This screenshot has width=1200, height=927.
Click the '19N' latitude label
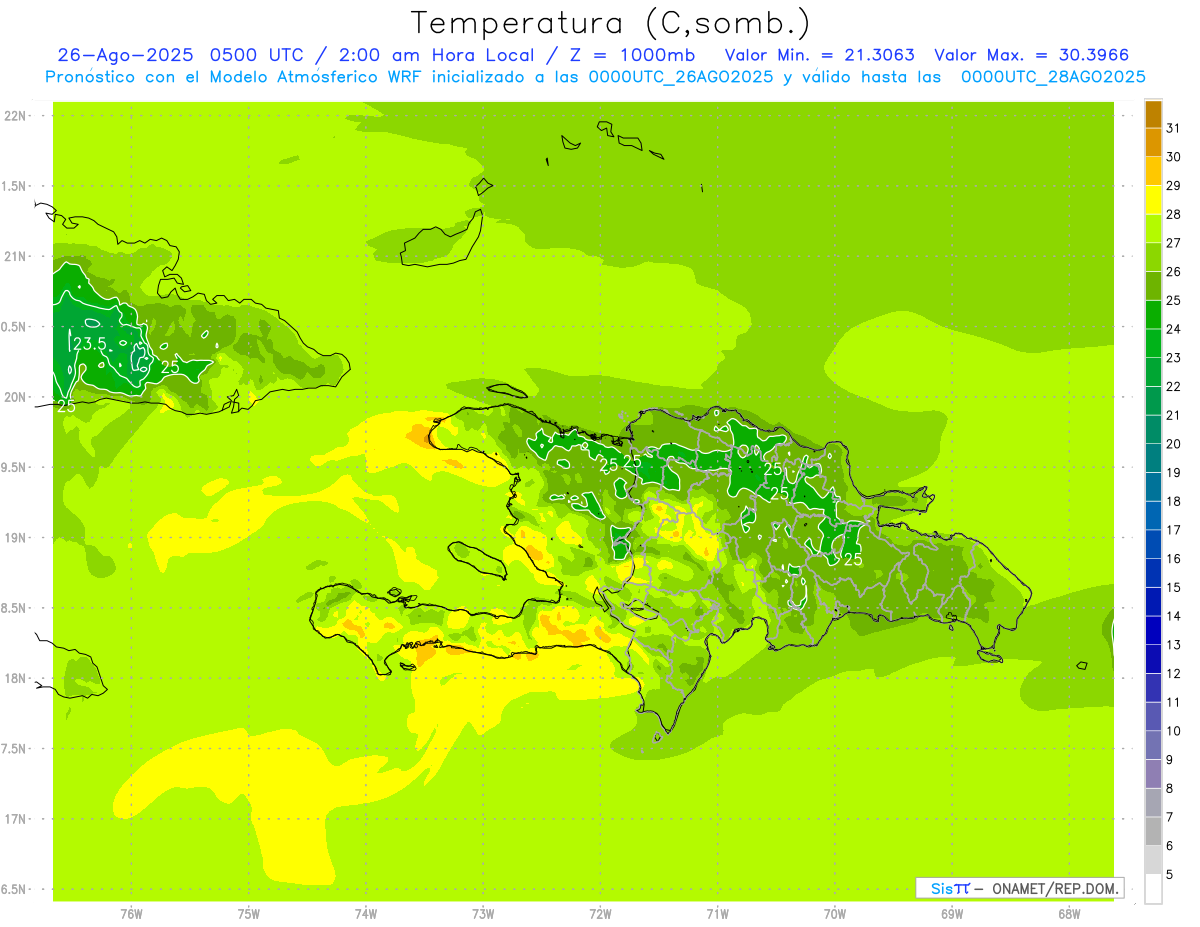(x=15, y=538)
